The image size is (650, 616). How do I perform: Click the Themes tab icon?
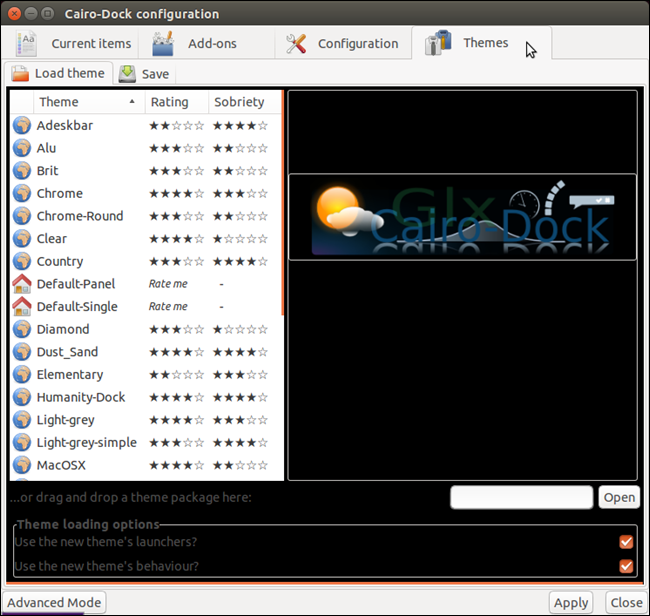pos(438,42)
